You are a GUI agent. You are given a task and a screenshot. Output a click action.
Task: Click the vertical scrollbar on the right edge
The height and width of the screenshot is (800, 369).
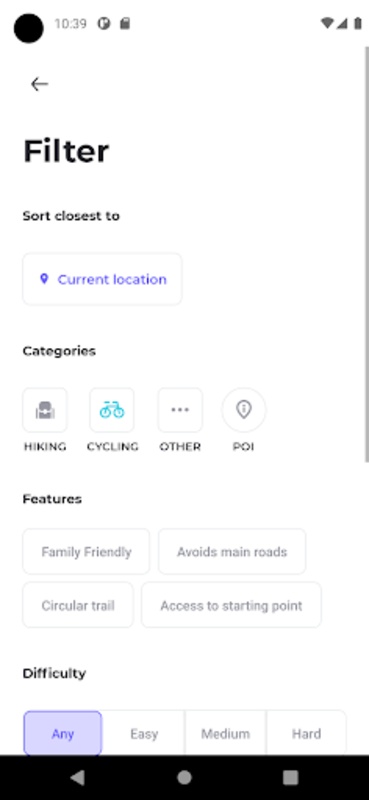pyautogui.click(x=366, y=254)
